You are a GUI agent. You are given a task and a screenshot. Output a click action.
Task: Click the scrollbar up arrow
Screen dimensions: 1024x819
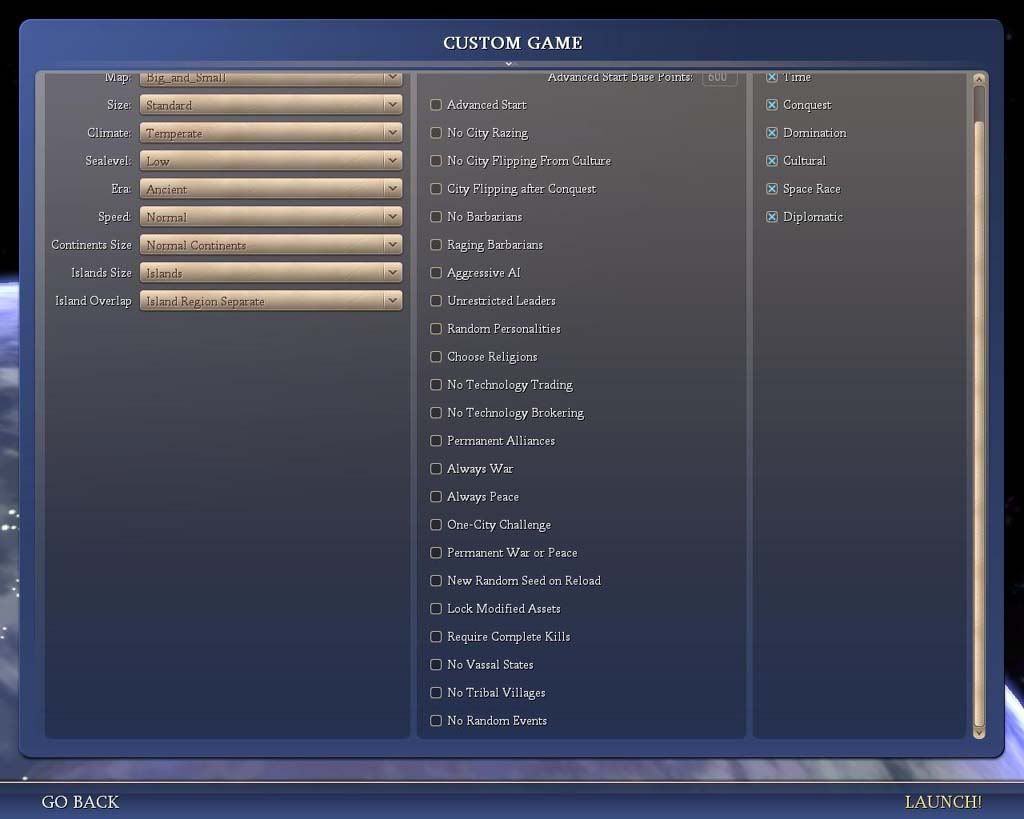(979, 79)
